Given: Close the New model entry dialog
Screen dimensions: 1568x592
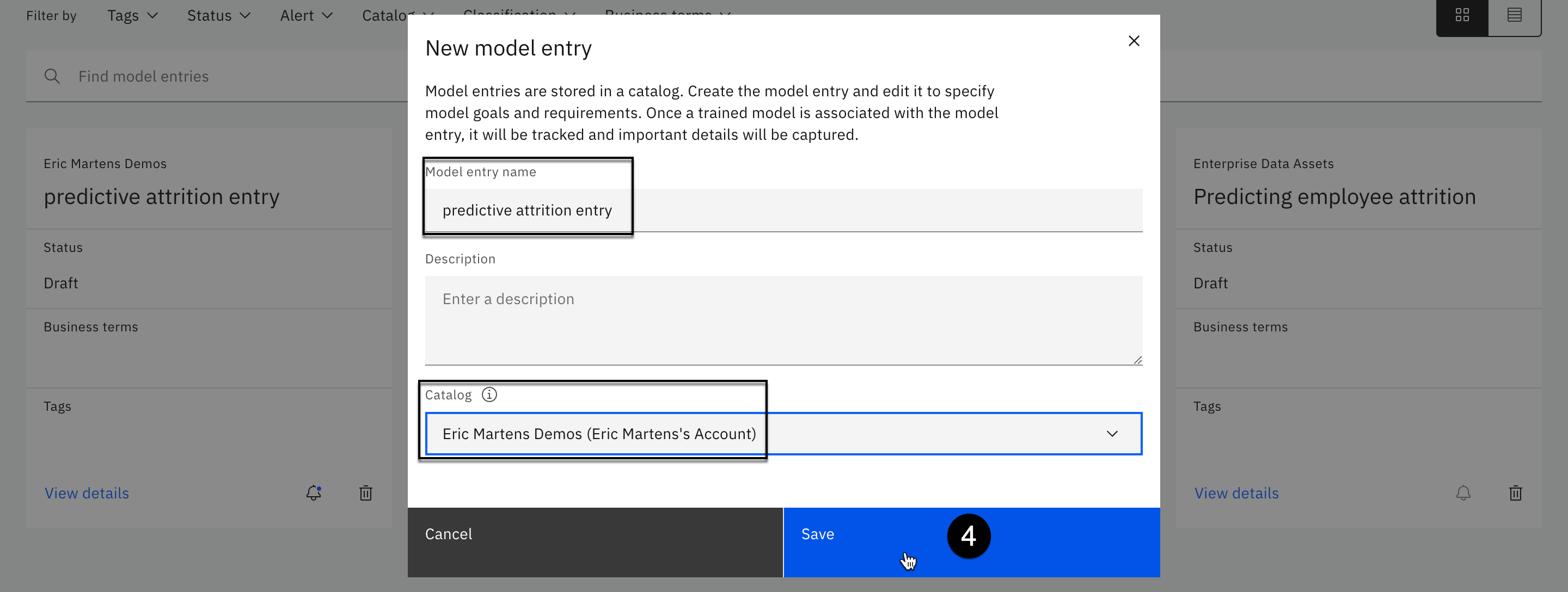Looking at the screenshot, I should [x=1134, y=41].
